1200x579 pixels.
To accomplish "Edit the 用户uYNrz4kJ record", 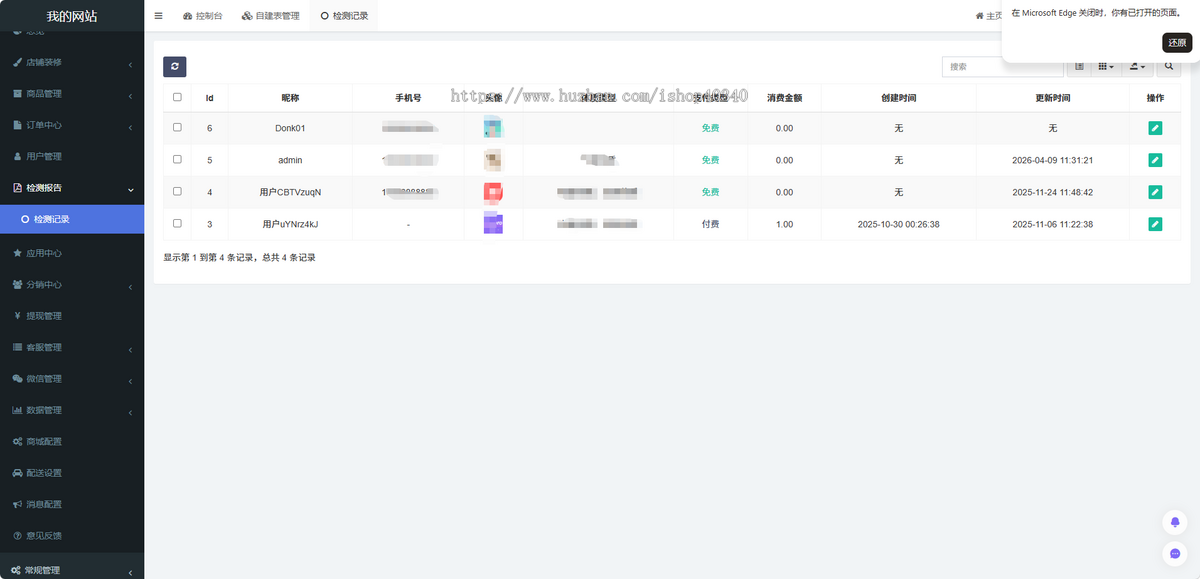I will [1155, 224].
